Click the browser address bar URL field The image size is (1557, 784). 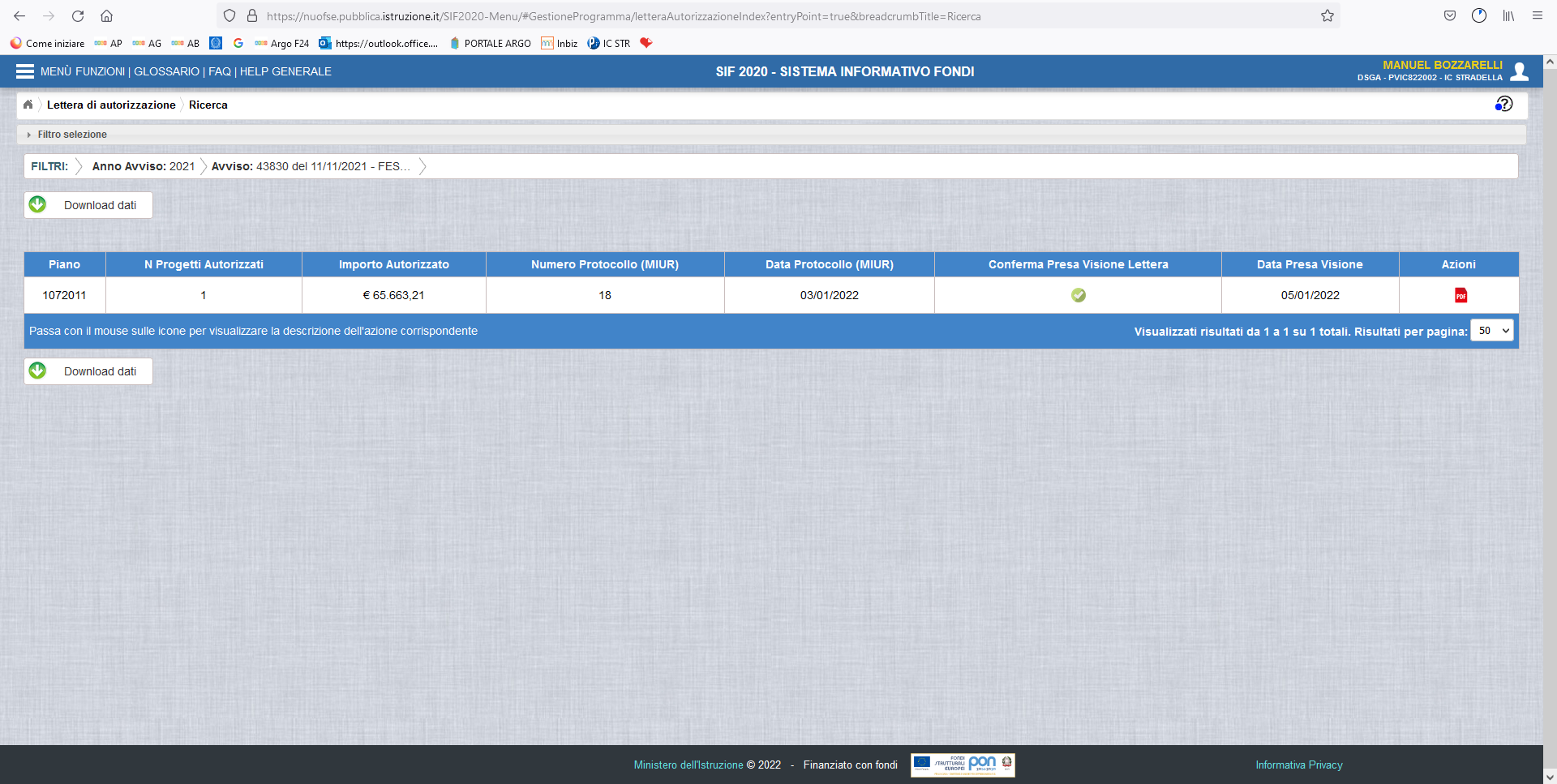click(x=730, y=16)
